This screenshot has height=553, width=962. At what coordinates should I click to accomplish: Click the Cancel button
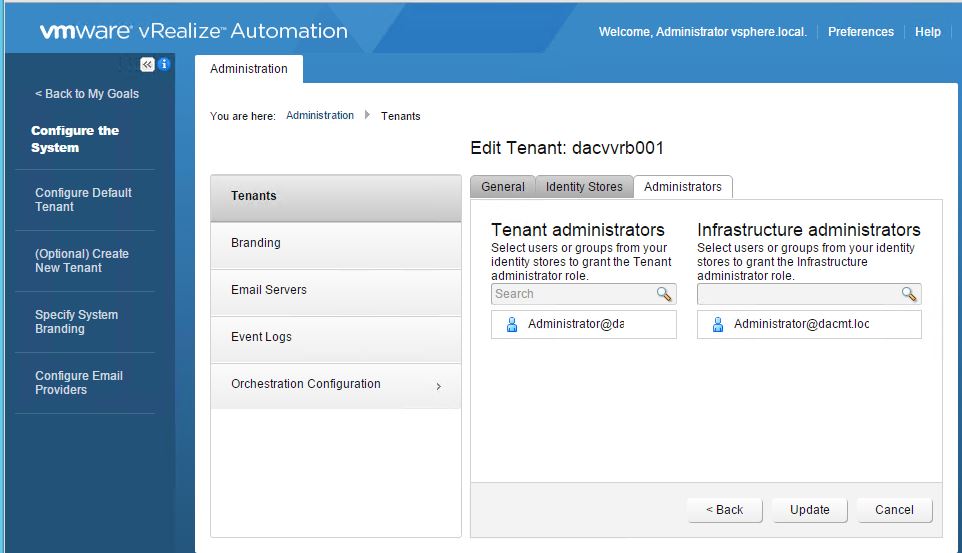click(x=895, y=510)
